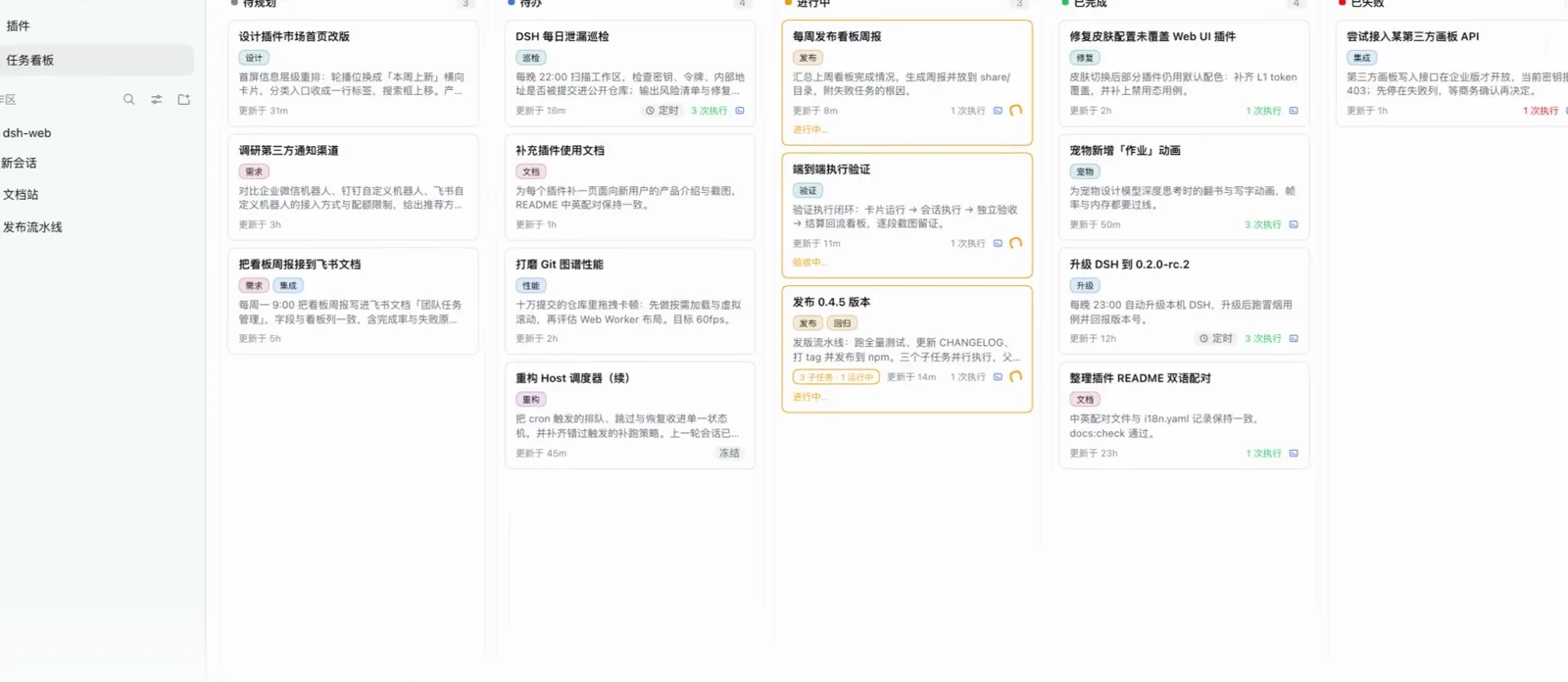Click 冻结 badge on 重构 Host 调度器 card
Viewport: 1568px width, 682px height.
pos(729,453)
